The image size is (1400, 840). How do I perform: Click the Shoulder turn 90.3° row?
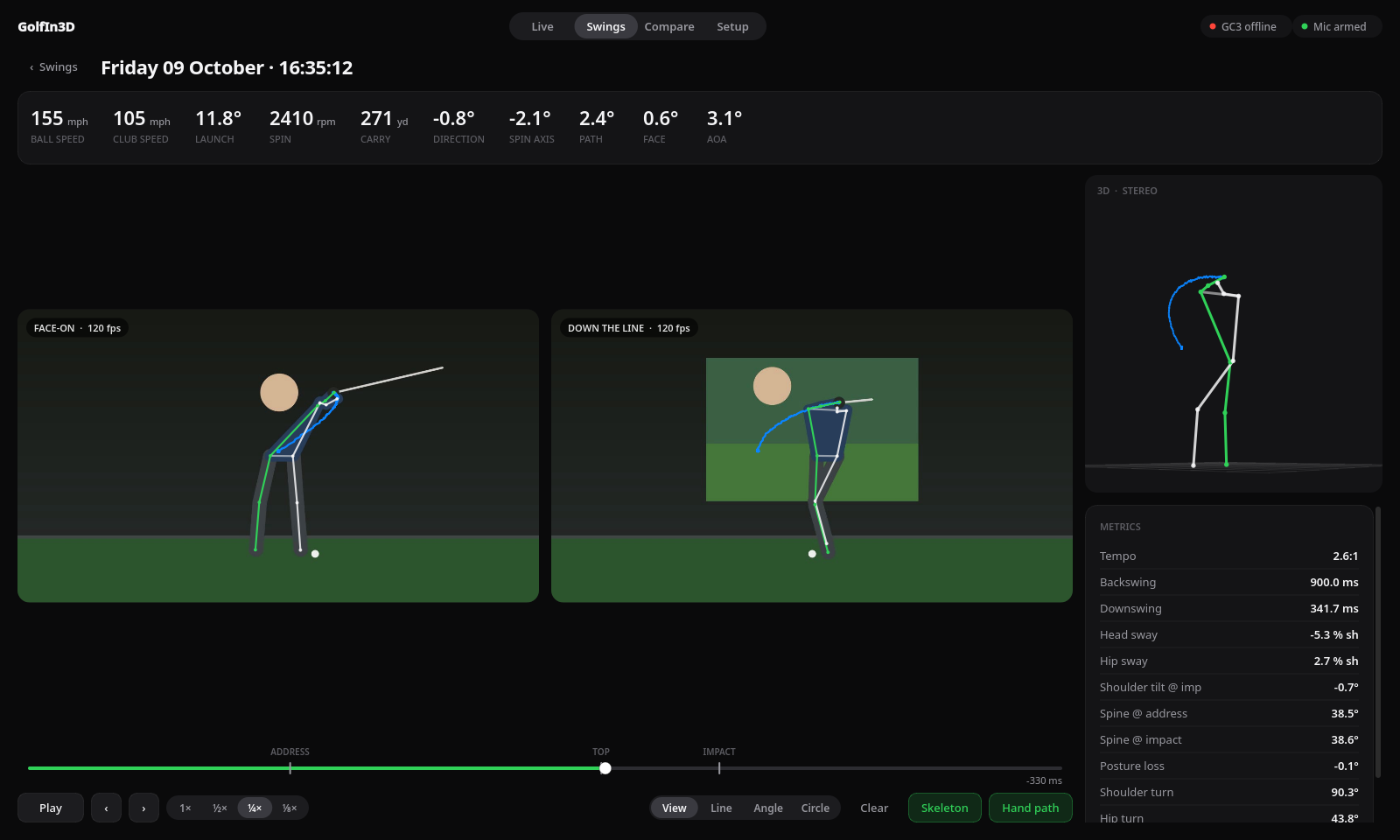[1229, 792]
